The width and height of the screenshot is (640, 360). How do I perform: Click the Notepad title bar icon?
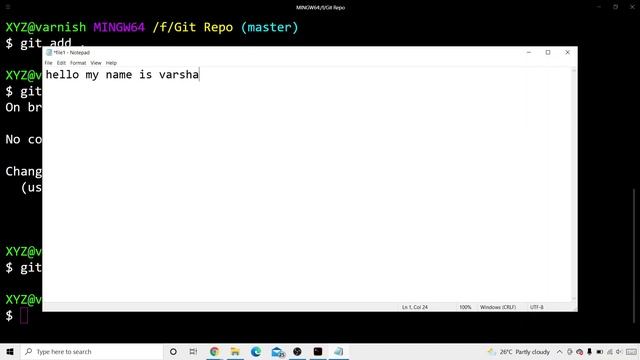point(49,52)
